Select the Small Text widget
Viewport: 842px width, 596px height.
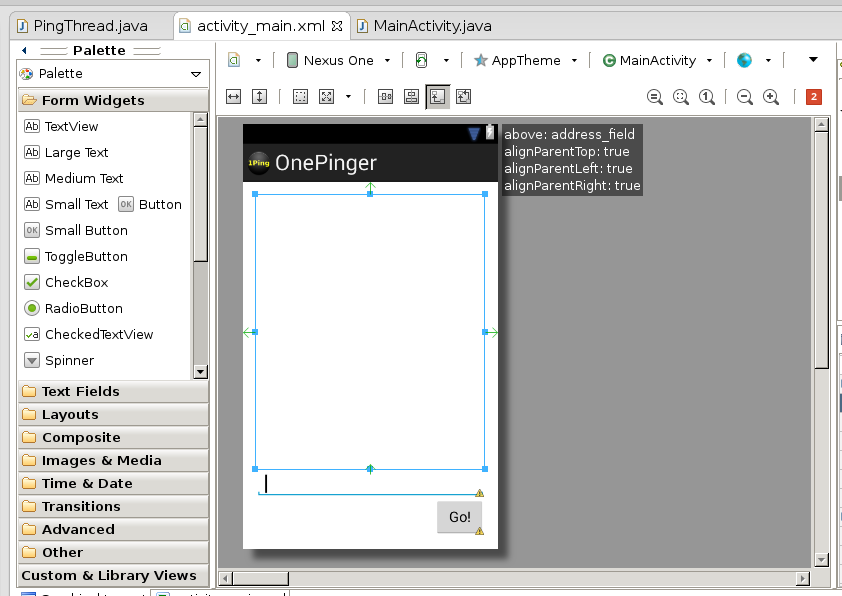67,205
